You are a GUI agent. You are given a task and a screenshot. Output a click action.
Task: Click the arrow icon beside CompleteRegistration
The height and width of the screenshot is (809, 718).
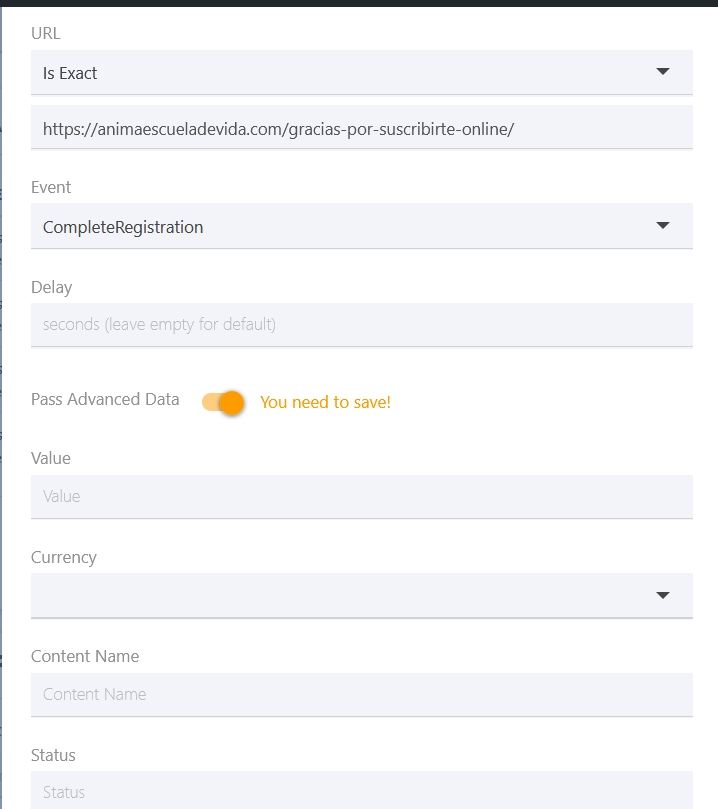(x=663, y=225)
